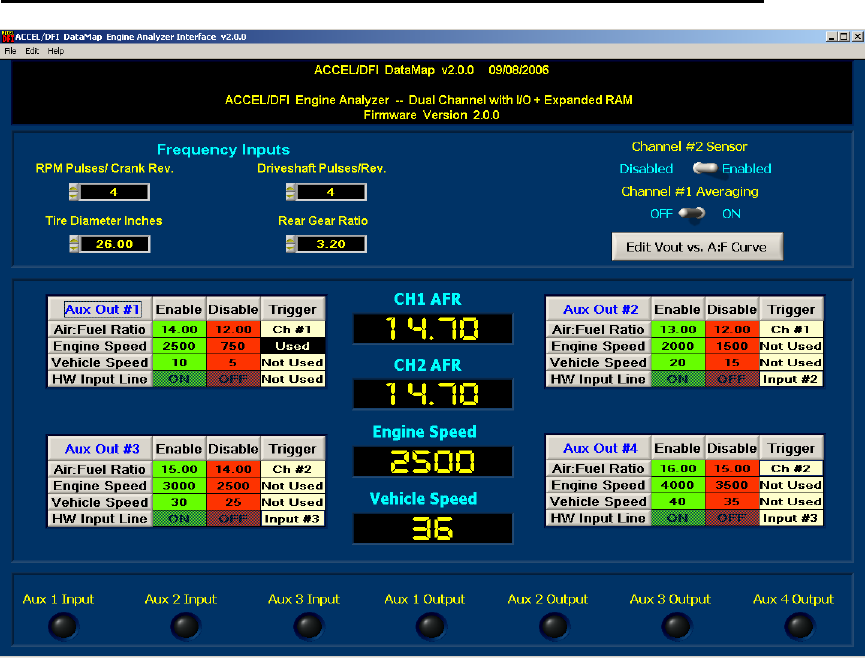
Task: Click Aux Out #1 HW Input Line OFF cell
Action: pyautogui.click(x=233, y=379)
